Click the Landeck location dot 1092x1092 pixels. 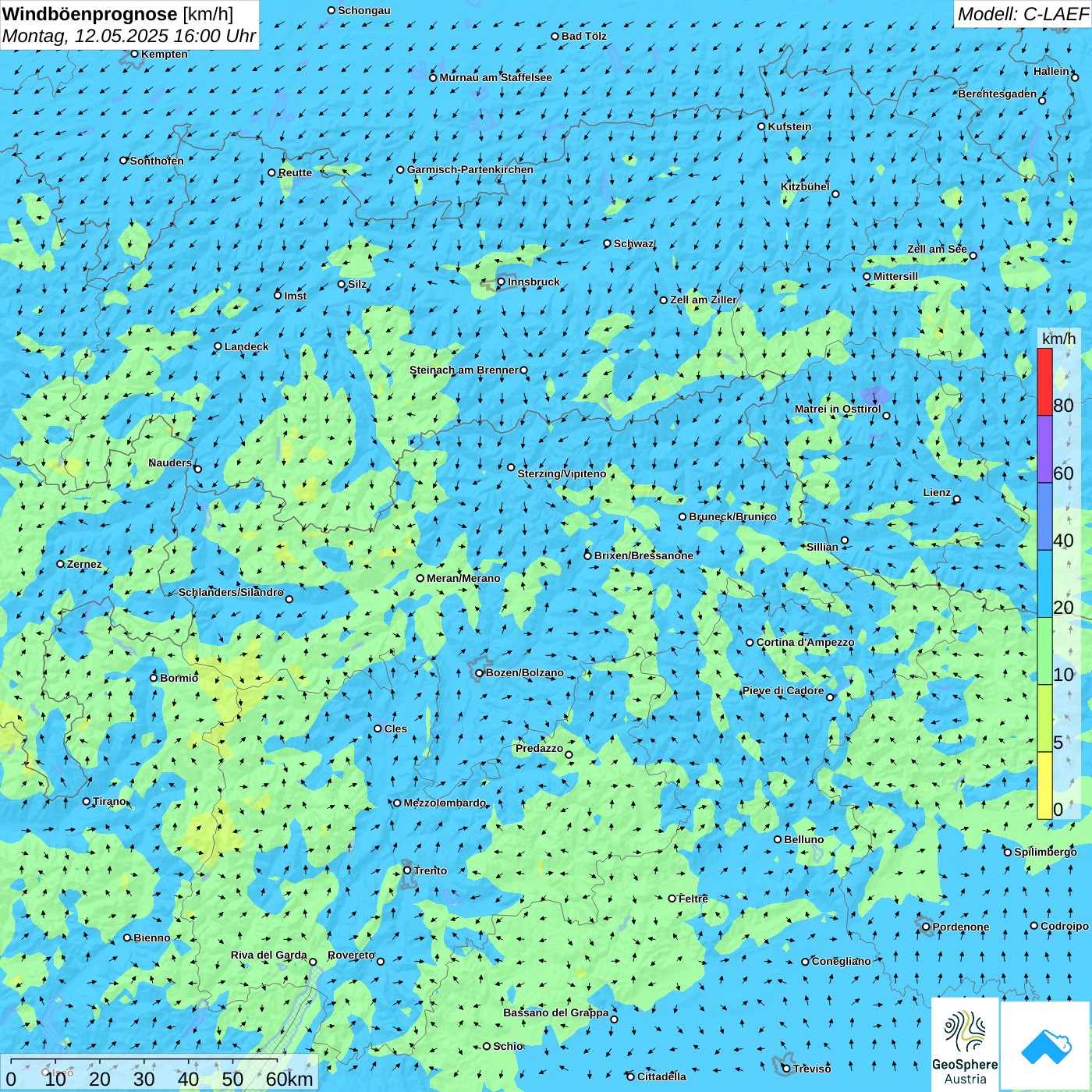[218, 346]
